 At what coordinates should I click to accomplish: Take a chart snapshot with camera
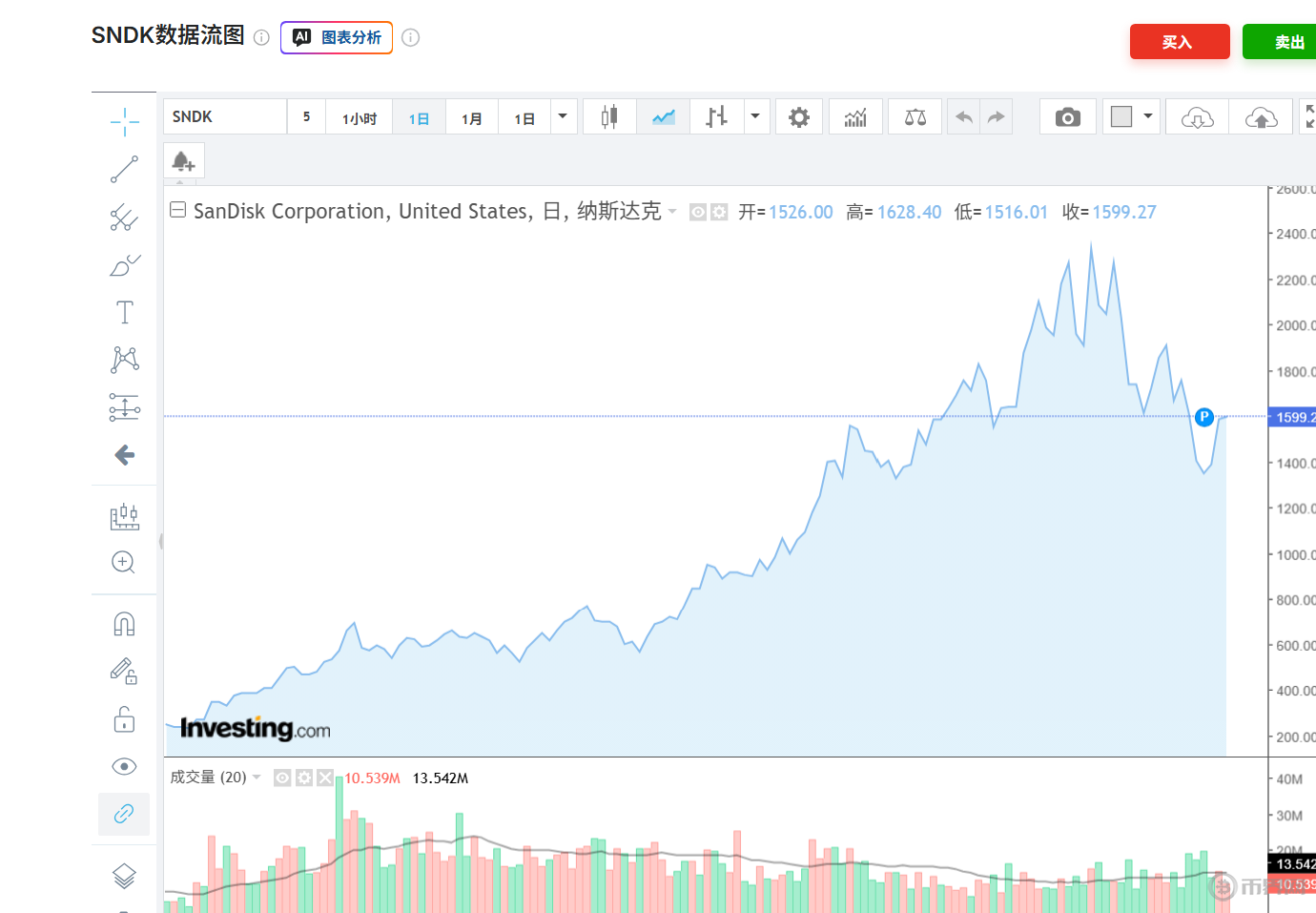click(x=1068, y=116)
